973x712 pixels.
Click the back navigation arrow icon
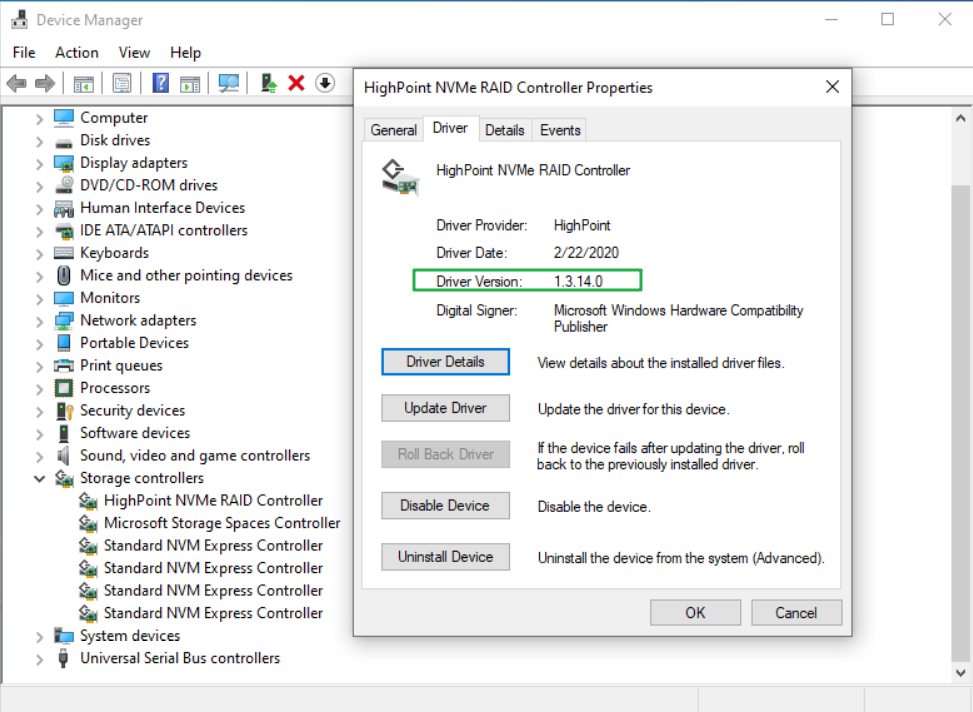[16, 83]
